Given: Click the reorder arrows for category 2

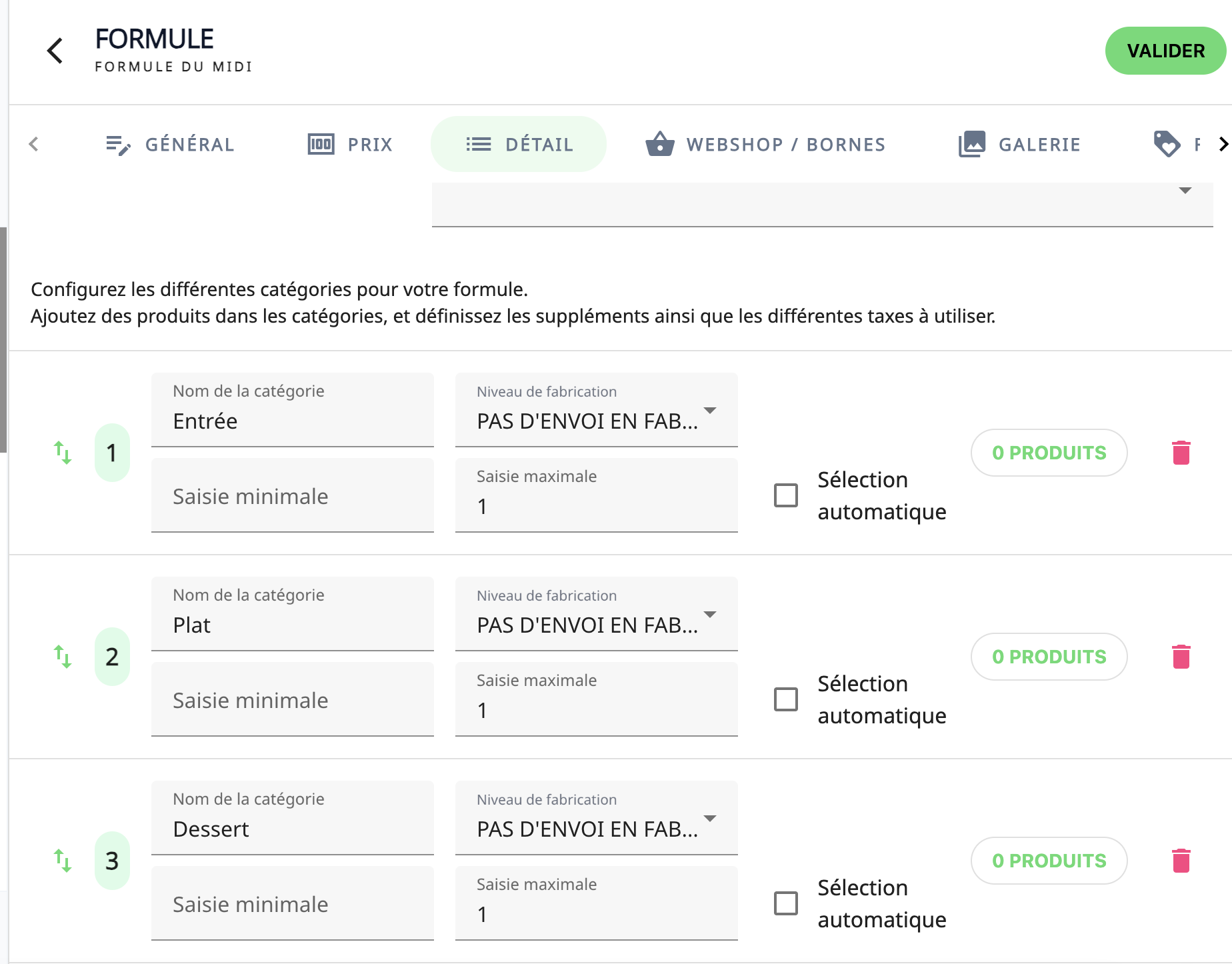Looking at the screenshot, I should [x=63, y=657].
